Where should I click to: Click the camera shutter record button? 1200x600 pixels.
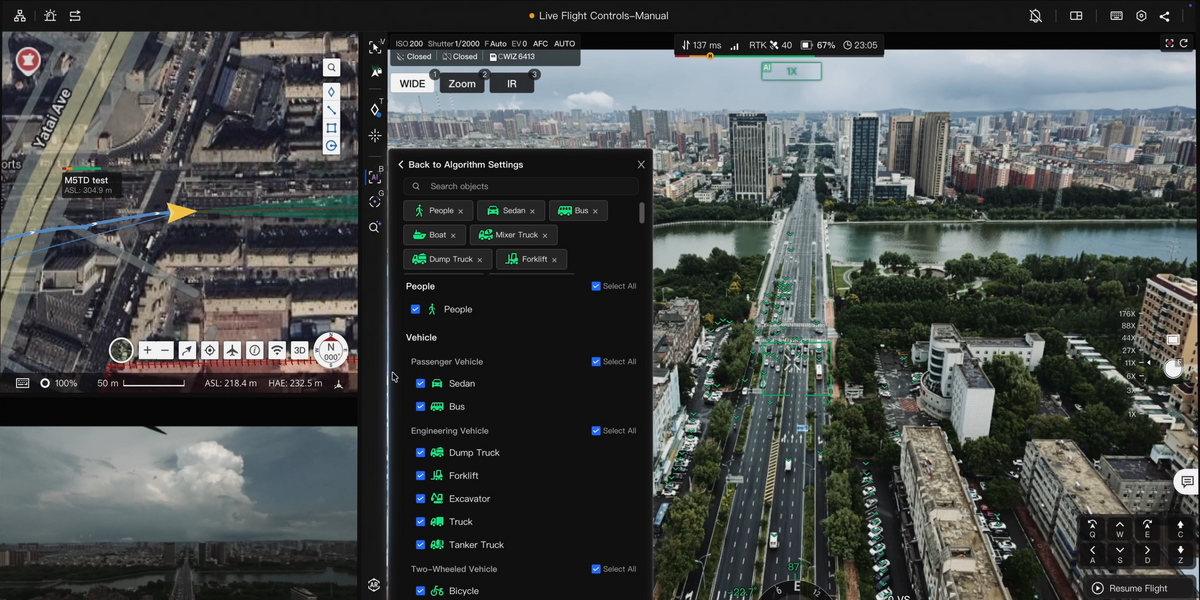[1173, 368]
